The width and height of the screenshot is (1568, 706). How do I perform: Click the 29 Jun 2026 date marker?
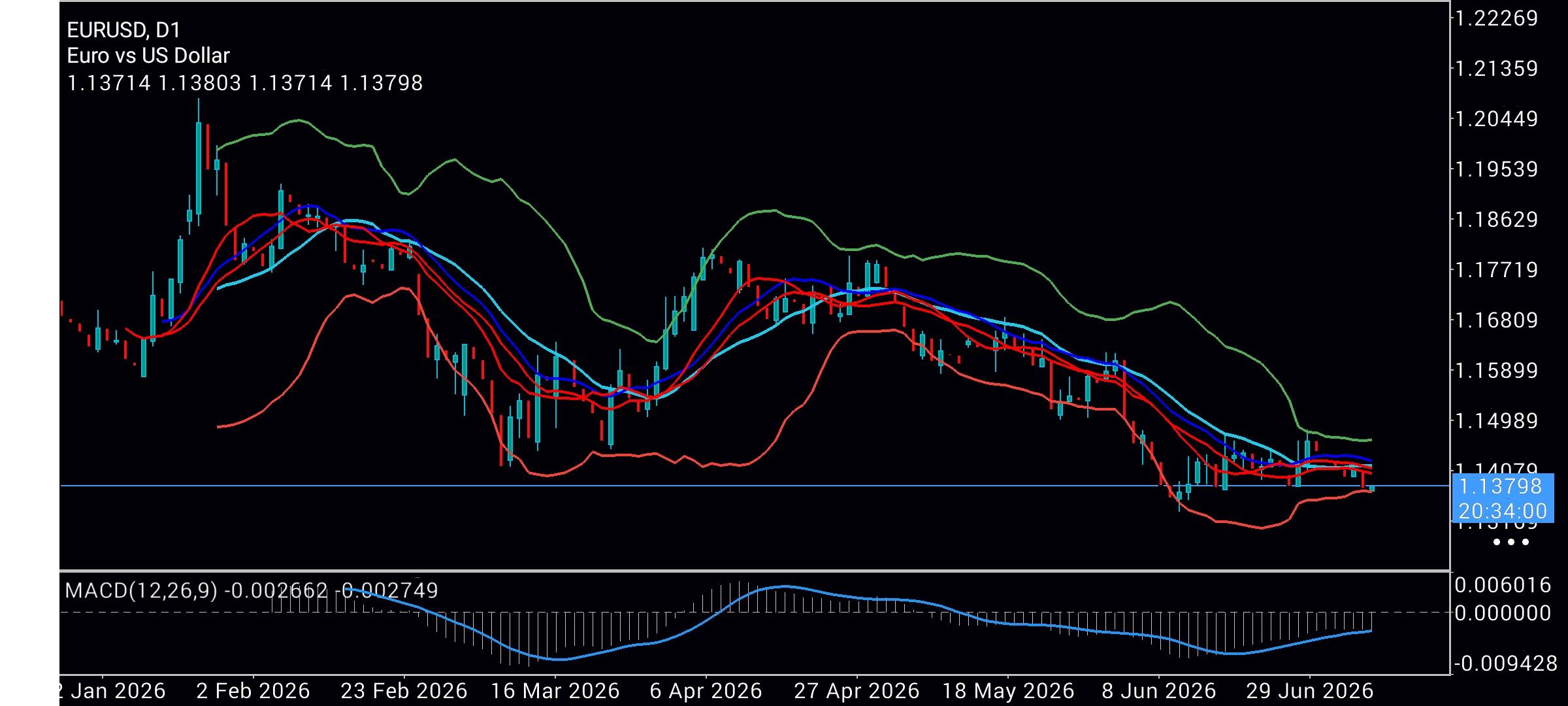tap(1309, 691)
